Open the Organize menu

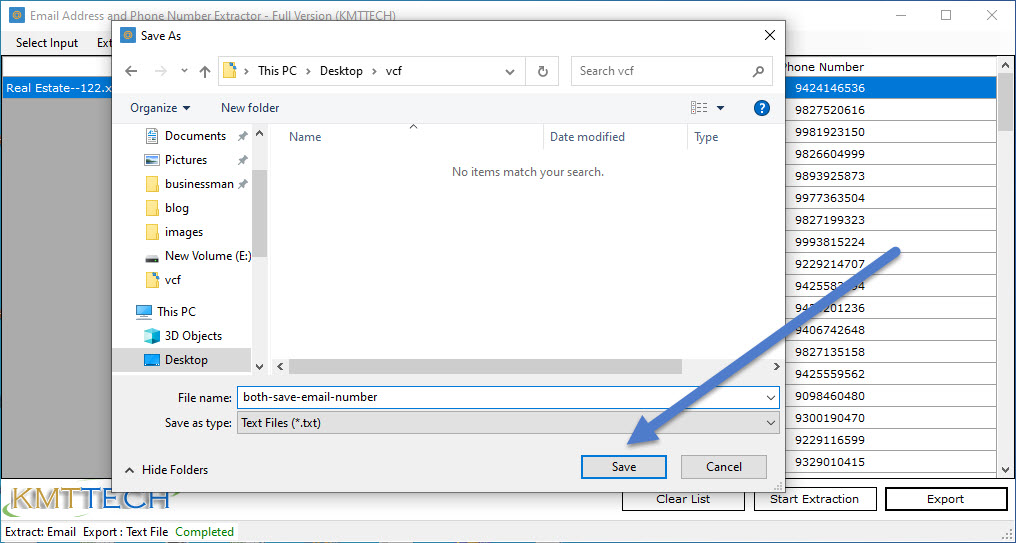[x=160, y=108]
